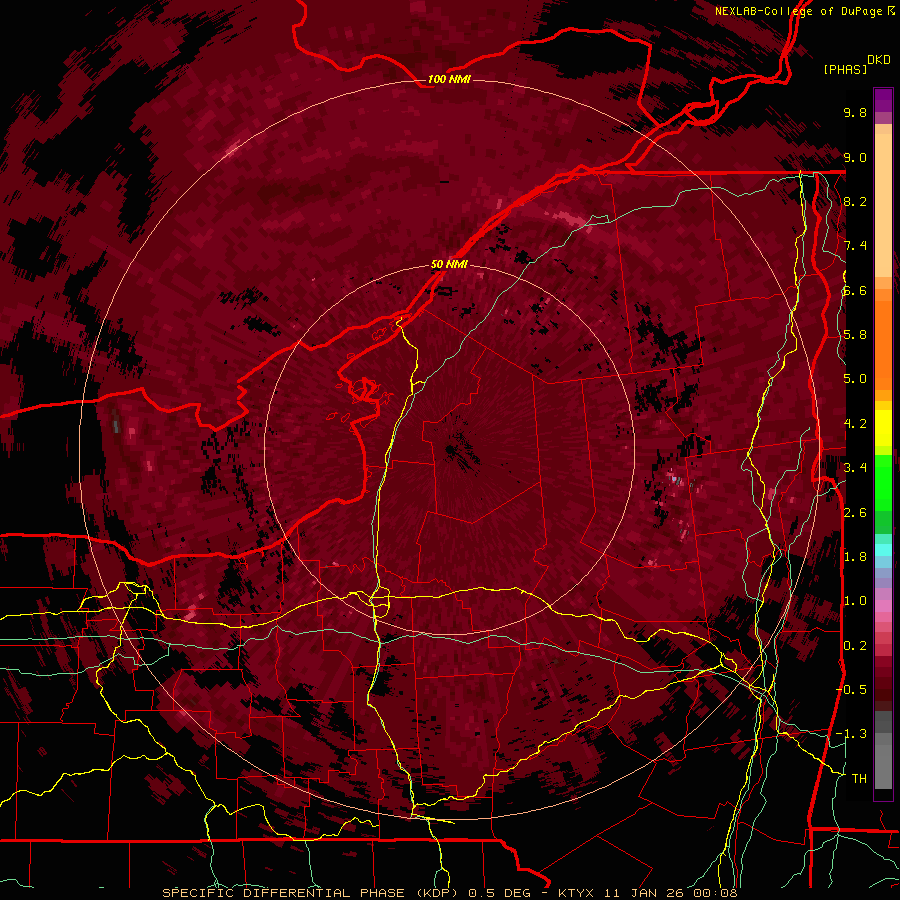Click the 1.0 scale value

click(855, 601)
